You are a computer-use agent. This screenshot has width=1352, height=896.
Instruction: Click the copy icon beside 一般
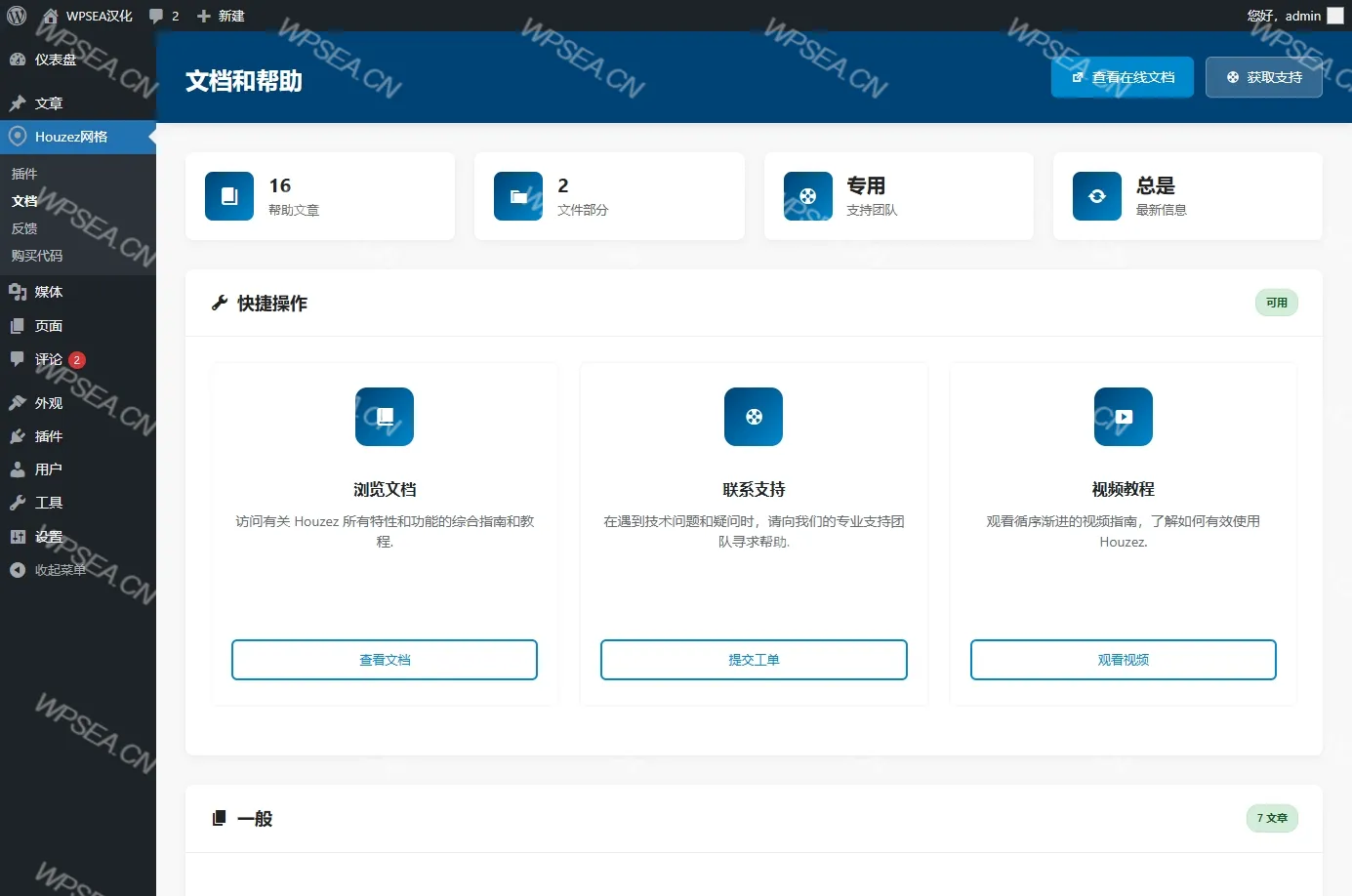(220, 818)
